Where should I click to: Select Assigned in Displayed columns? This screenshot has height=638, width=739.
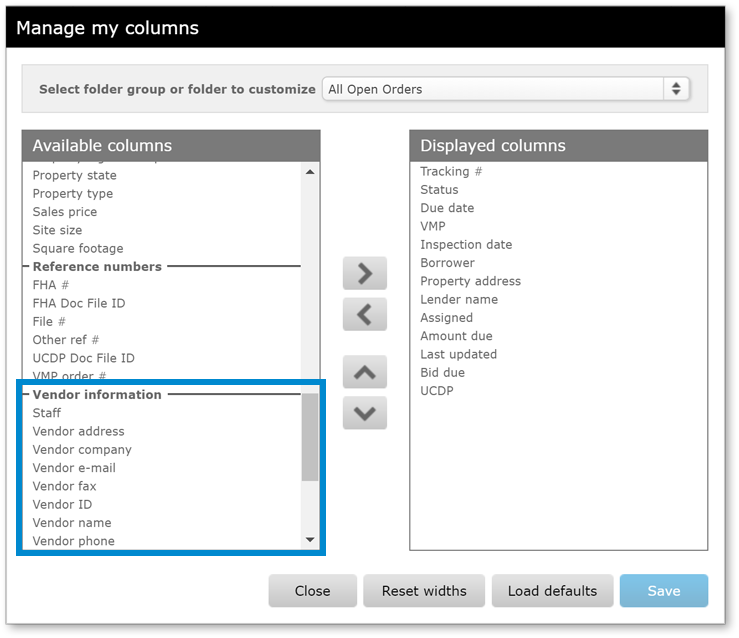(x=446, y=318)
